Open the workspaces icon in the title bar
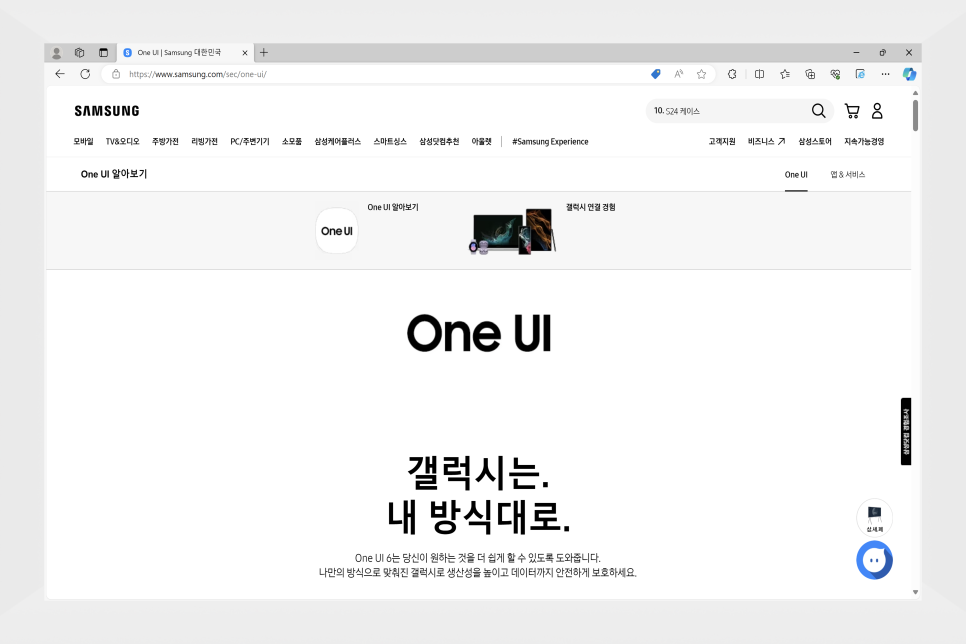 (x=79, y=53)
